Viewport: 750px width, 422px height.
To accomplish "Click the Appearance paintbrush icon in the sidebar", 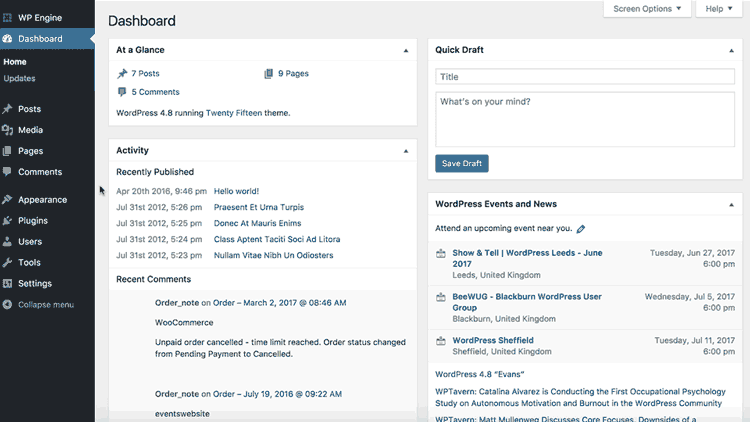I will pyautogui.click(x=7, y=200).
